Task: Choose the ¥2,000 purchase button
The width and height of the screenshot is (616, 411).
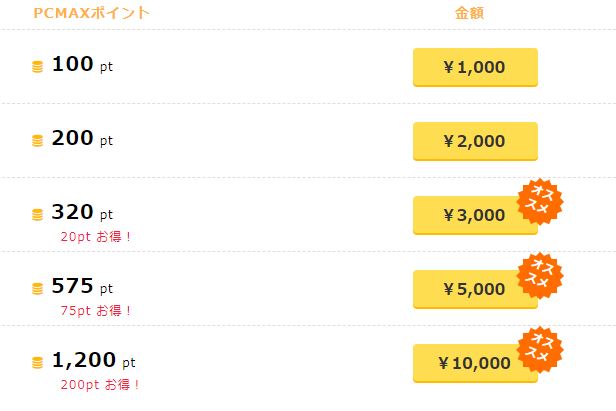Action: click(475, 141)
